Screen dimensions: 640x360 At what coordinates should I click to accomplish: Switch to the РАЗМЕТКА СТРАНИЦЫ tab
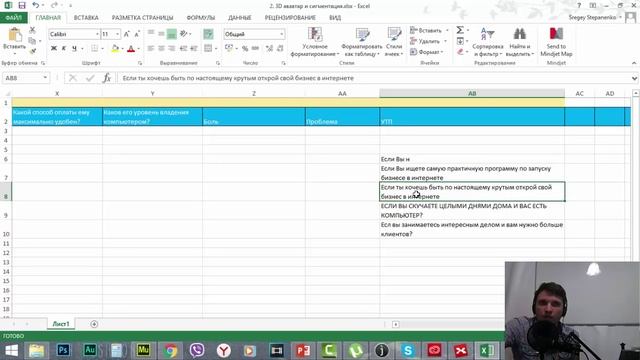coord(142,18)
